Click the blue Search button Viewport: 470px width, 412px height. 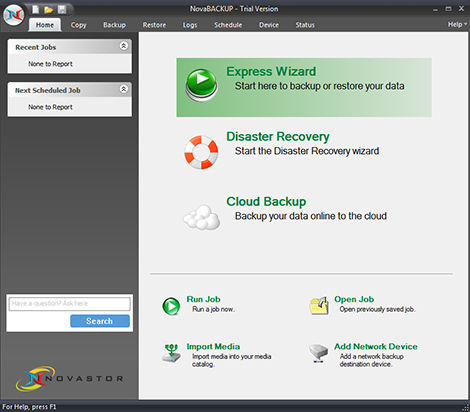100,321
